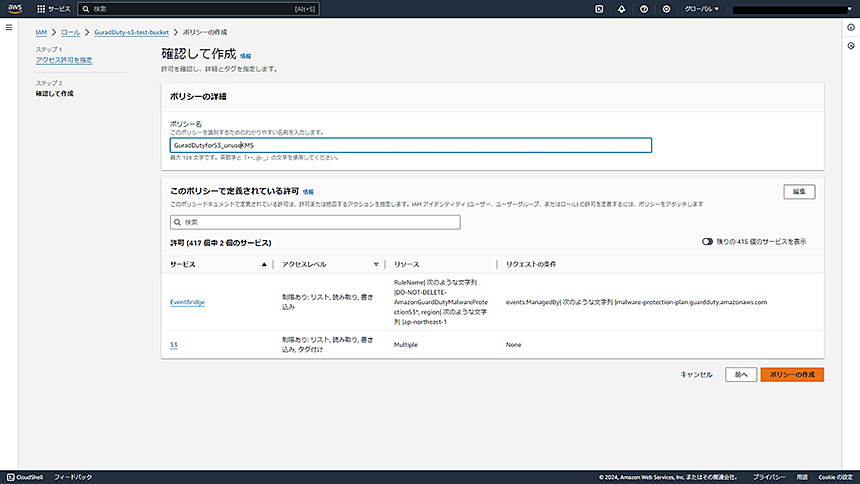Viewport: 860px width, 484px height.
Task: Select None condition cell for S3
Action: click(x=513, y=345)
